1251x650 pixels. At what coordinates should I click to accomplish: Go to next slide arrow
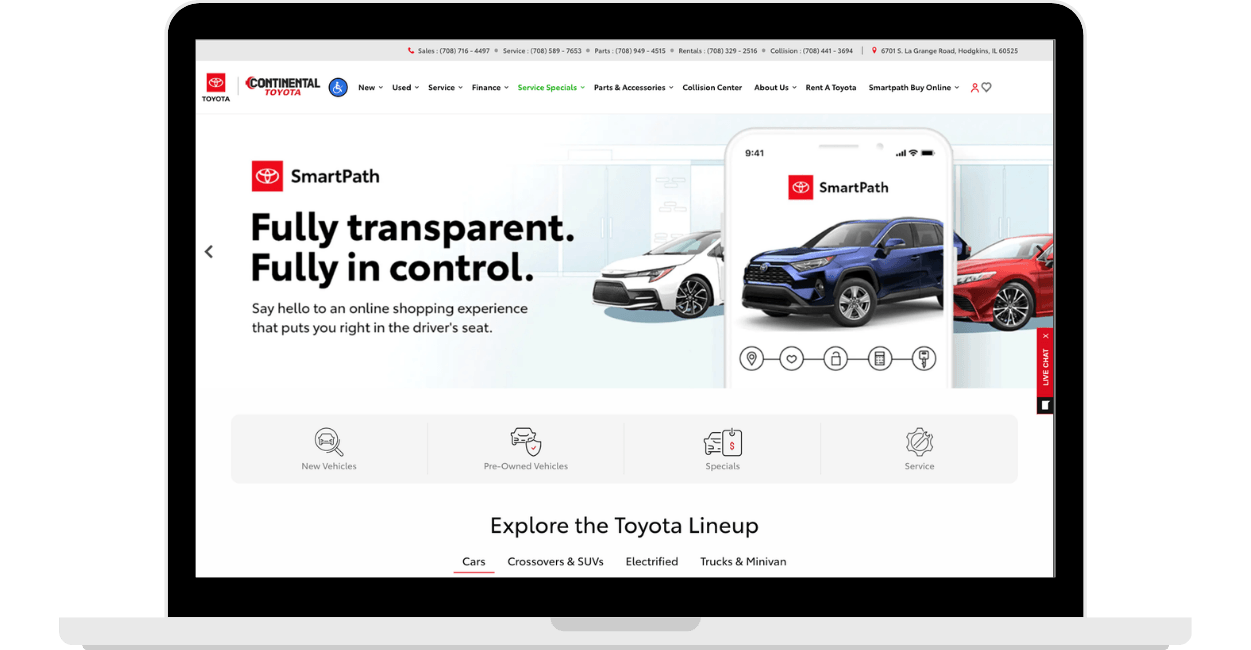(1040, 252)
